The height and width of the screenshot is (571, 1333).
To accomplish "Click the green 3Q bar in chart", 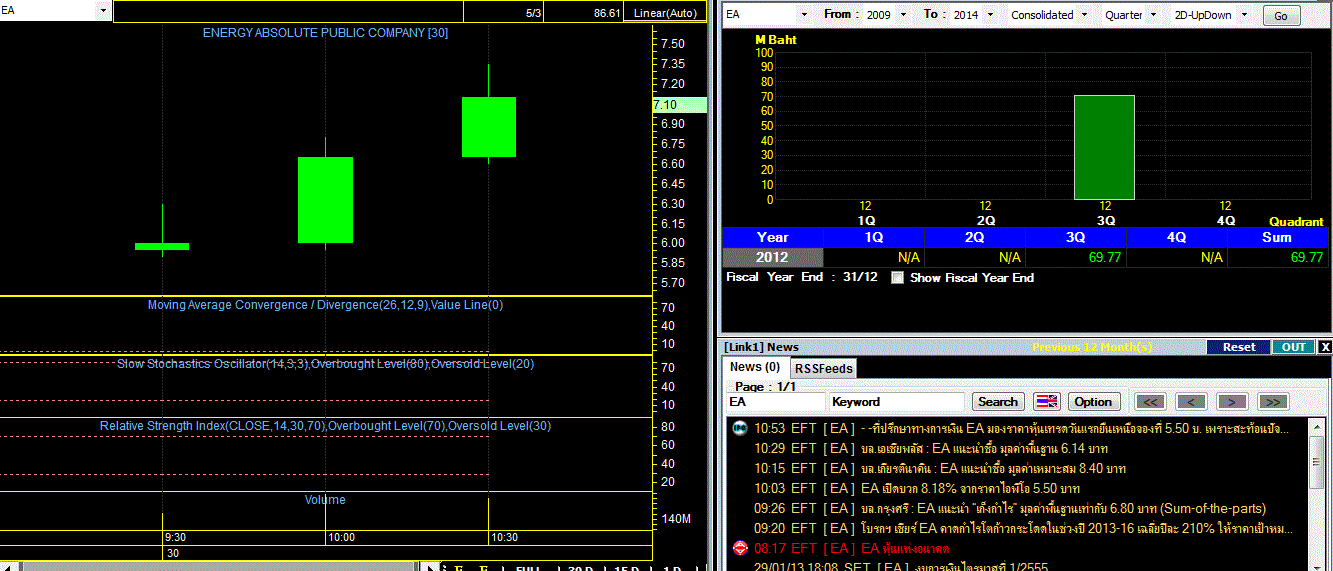I will click(1104, 148).
